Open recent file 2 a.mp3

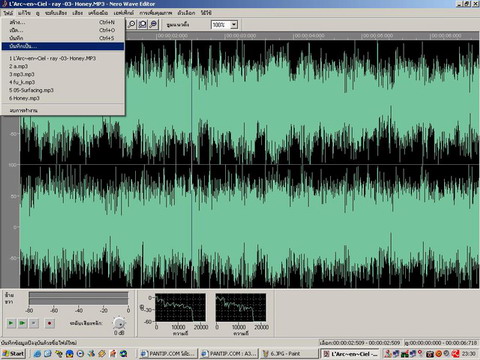point(63,66)
